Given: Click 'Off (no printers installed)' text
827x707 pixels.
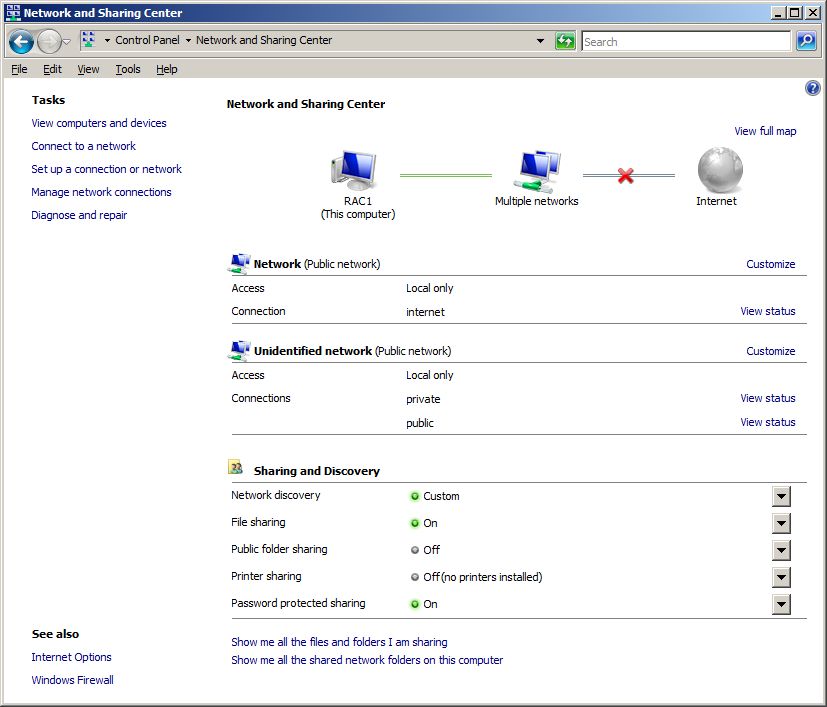Looking at the screenshot, I should coord(483,577).
